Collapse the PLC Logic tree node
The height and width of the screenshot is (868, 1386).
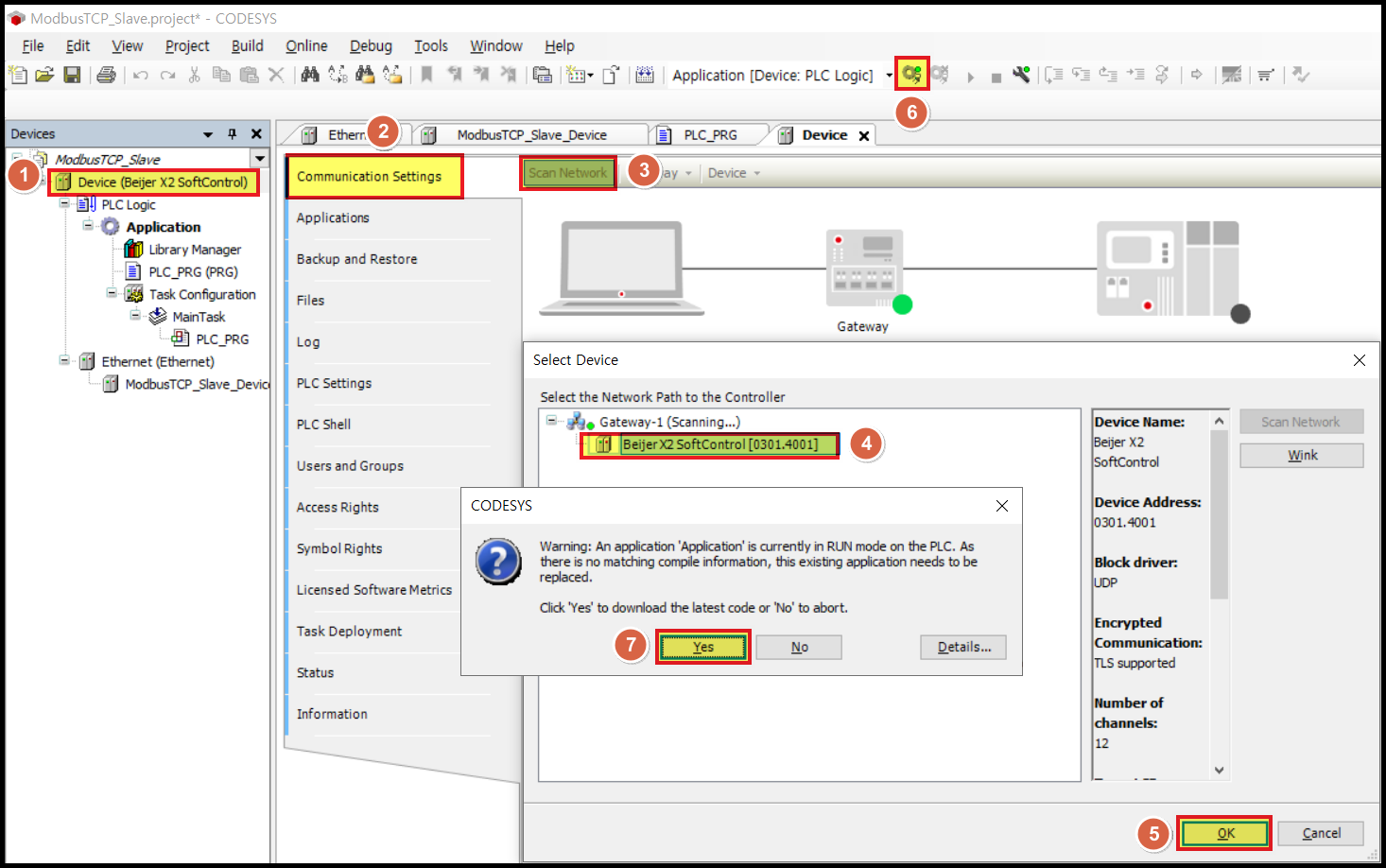(64, 203)
